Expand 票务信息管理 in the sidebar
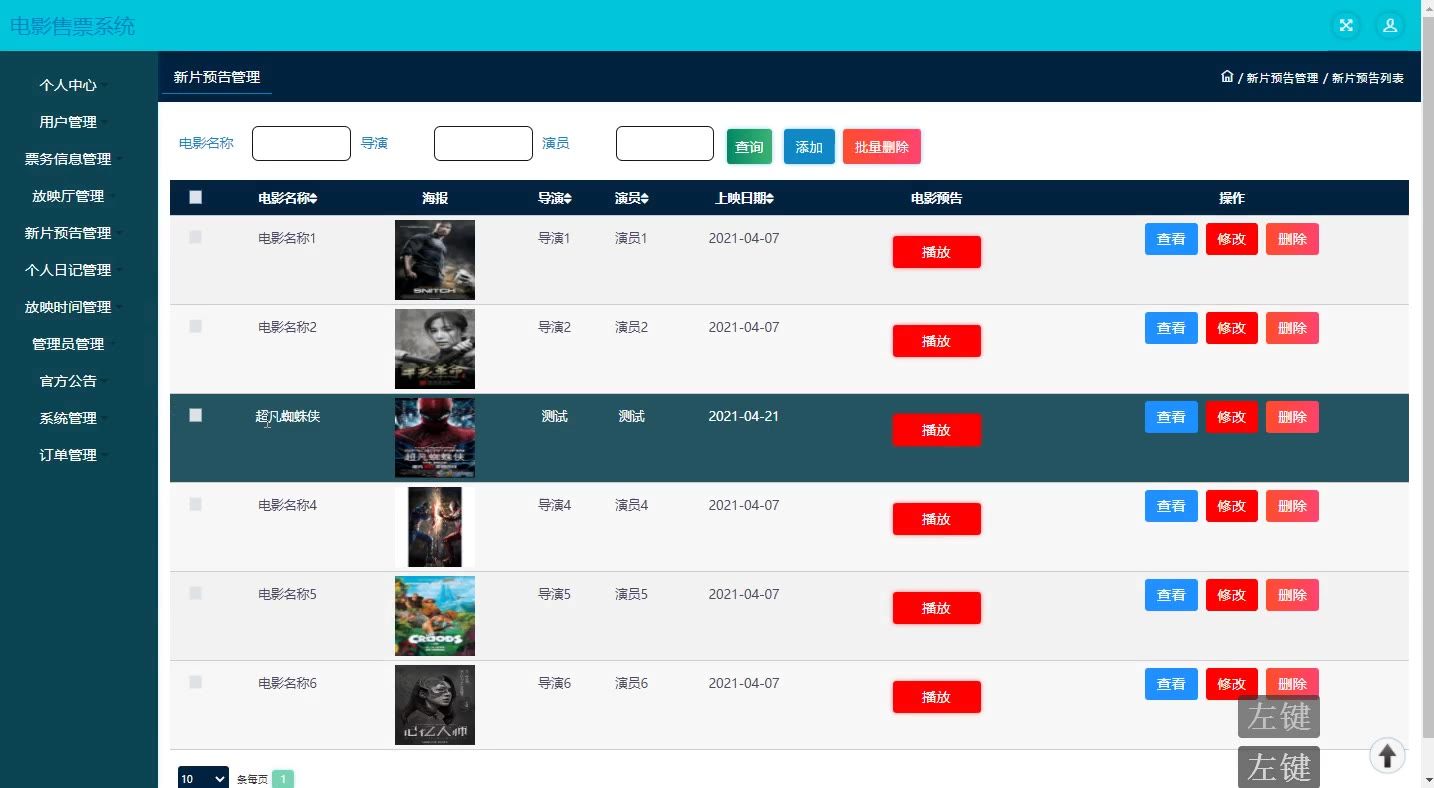Viewport: 1434px width, 788px height. pos(68,159)
